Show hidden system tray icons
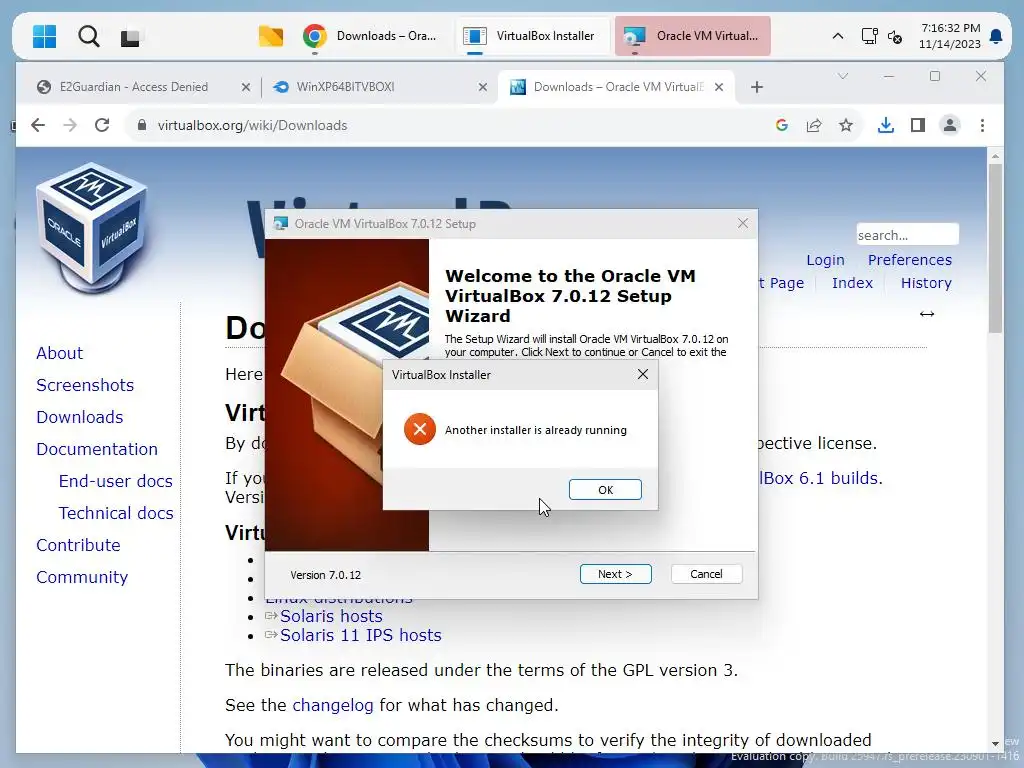This screenshot has height=768, width=1024. click(x=837, y=36)
